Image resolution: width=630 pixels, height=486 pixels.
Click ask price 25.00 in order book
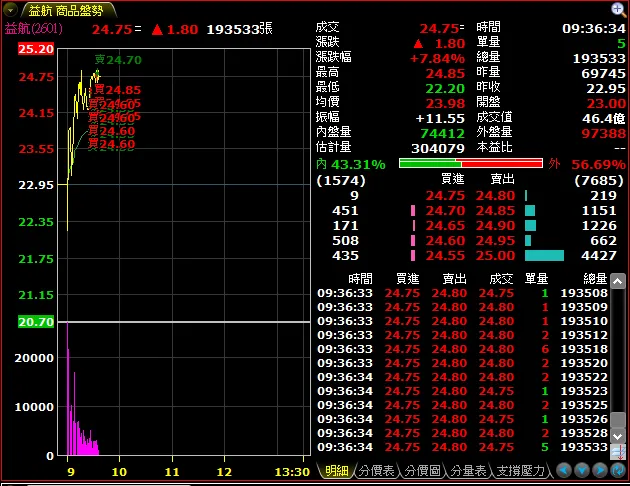tap(495, 255)
